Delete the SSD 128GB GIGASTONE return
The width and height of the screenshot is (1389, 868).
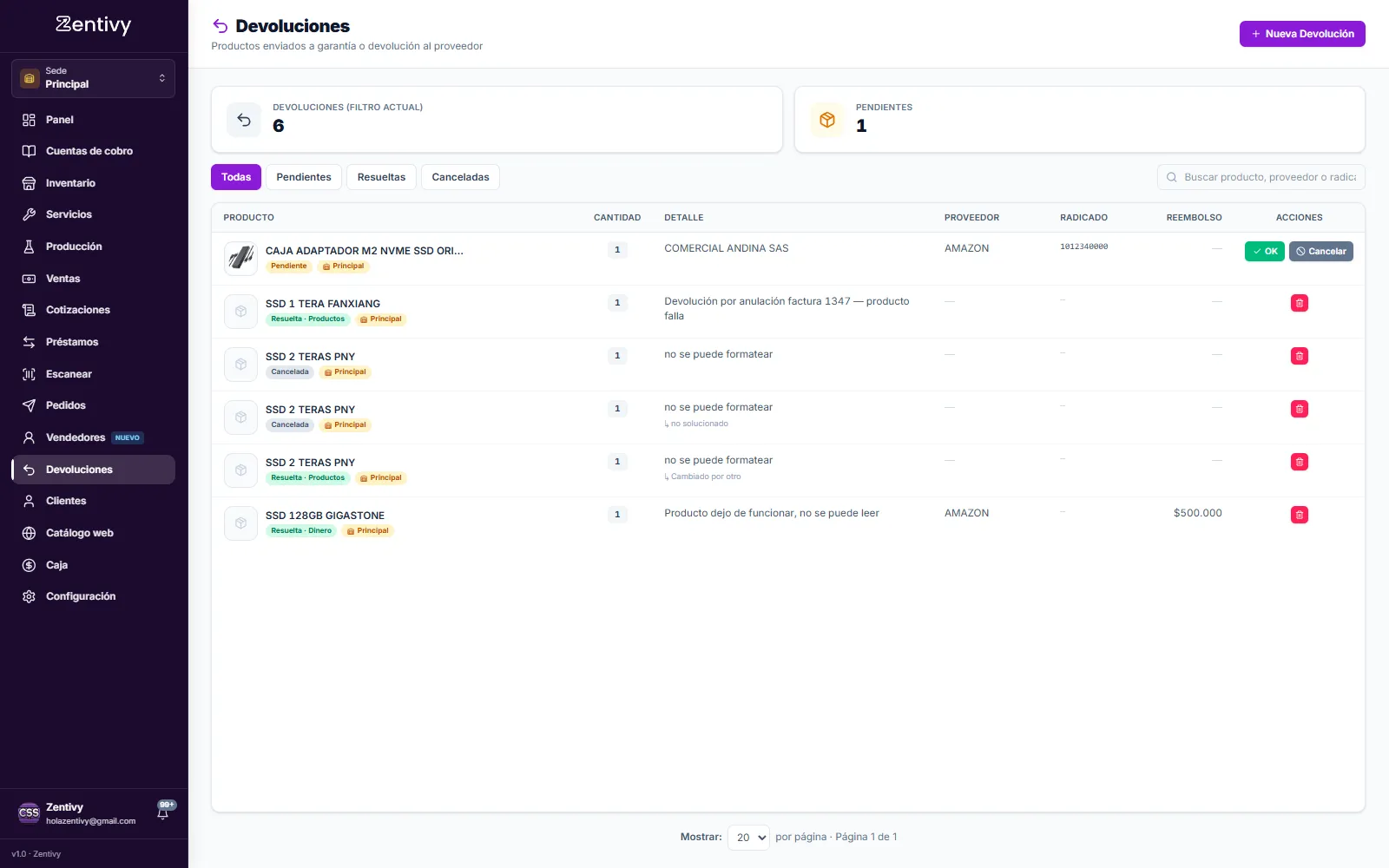click(1299, 515)
